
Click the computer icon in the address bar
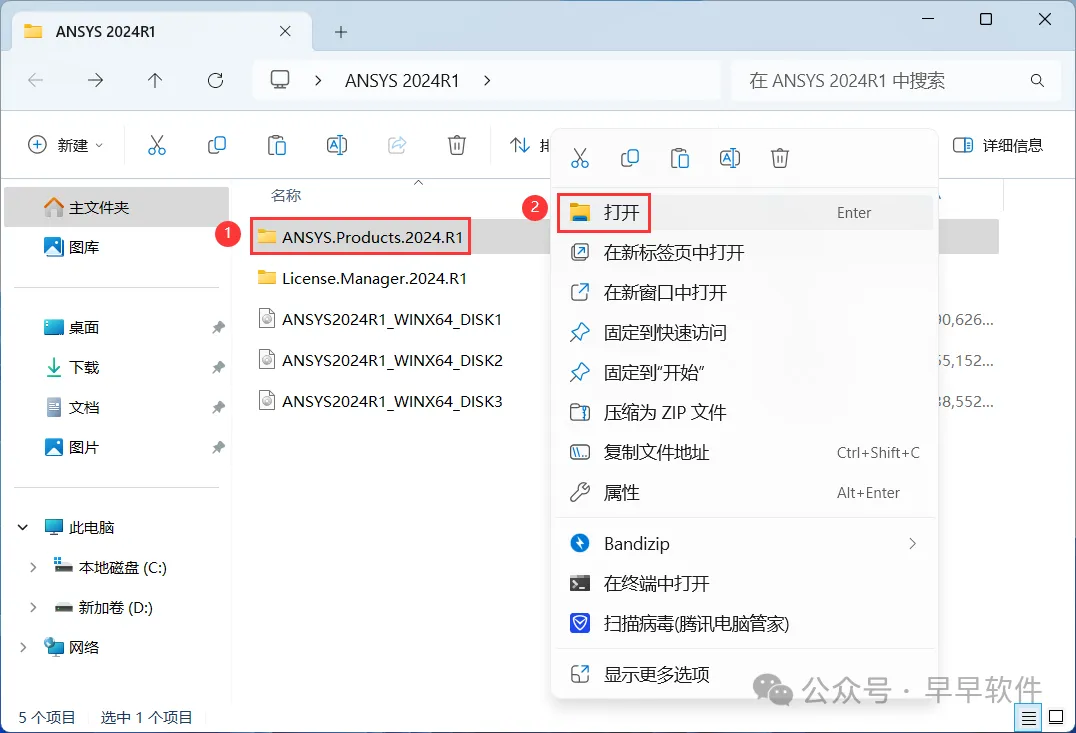pos(280,80)
